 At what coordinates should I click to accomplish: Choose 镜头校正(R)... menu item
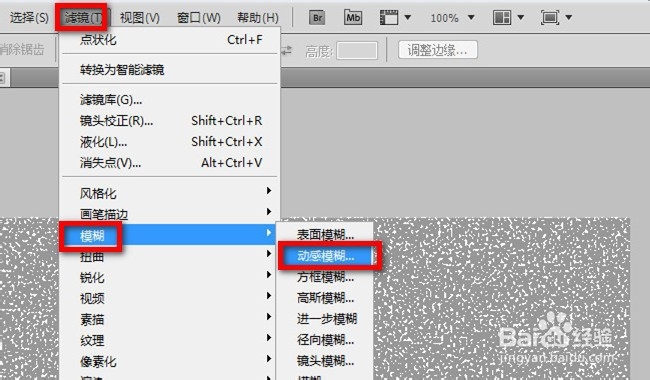pos(170,121)
